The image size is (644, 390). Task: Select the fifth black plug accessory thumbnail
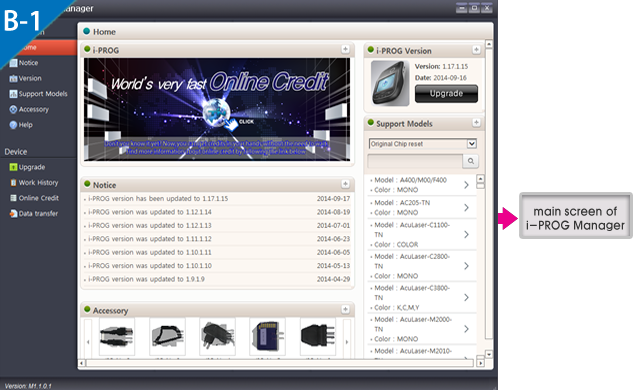[318, 336]
